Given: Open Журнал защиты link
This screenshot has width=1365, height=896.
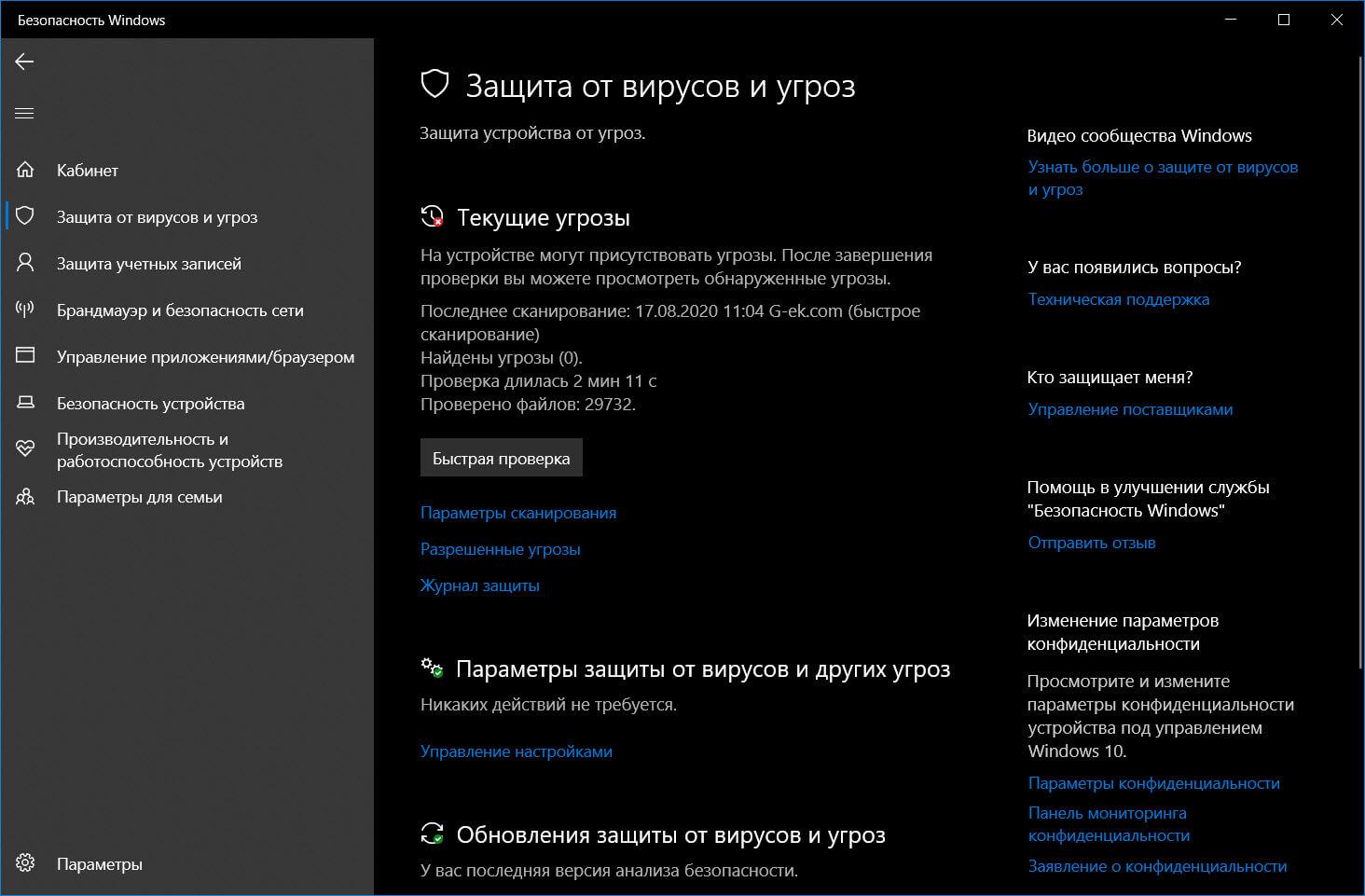Looking at the screenshot, I should pyautogui.click(x=480, y=586).
